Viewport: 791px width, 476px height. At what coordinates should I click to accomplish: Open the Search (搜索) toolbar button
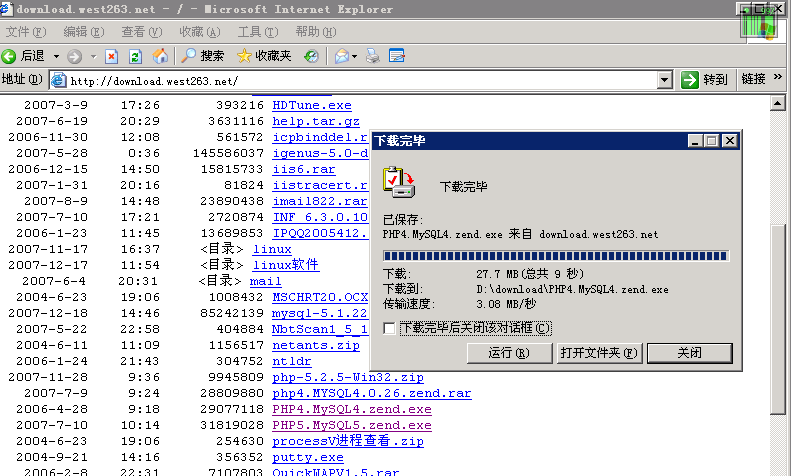point(202,56)
